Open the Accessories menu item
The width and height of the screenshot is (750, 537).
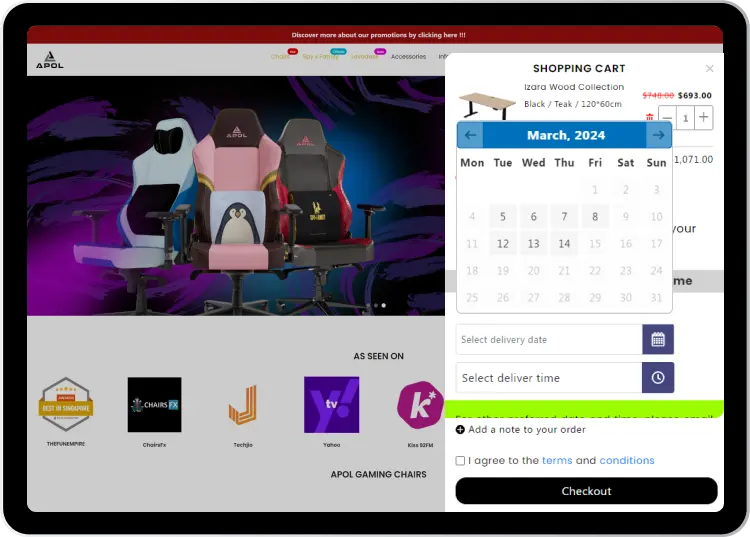pyautogui.click(x=408, y=57)
